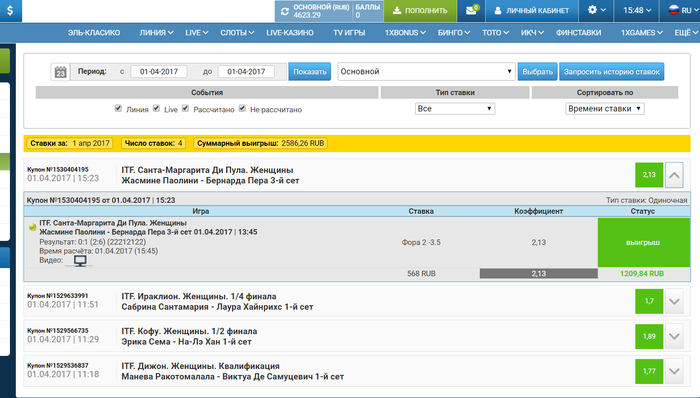
Task: Click the Выбрать button
Action: coord(538,71)
